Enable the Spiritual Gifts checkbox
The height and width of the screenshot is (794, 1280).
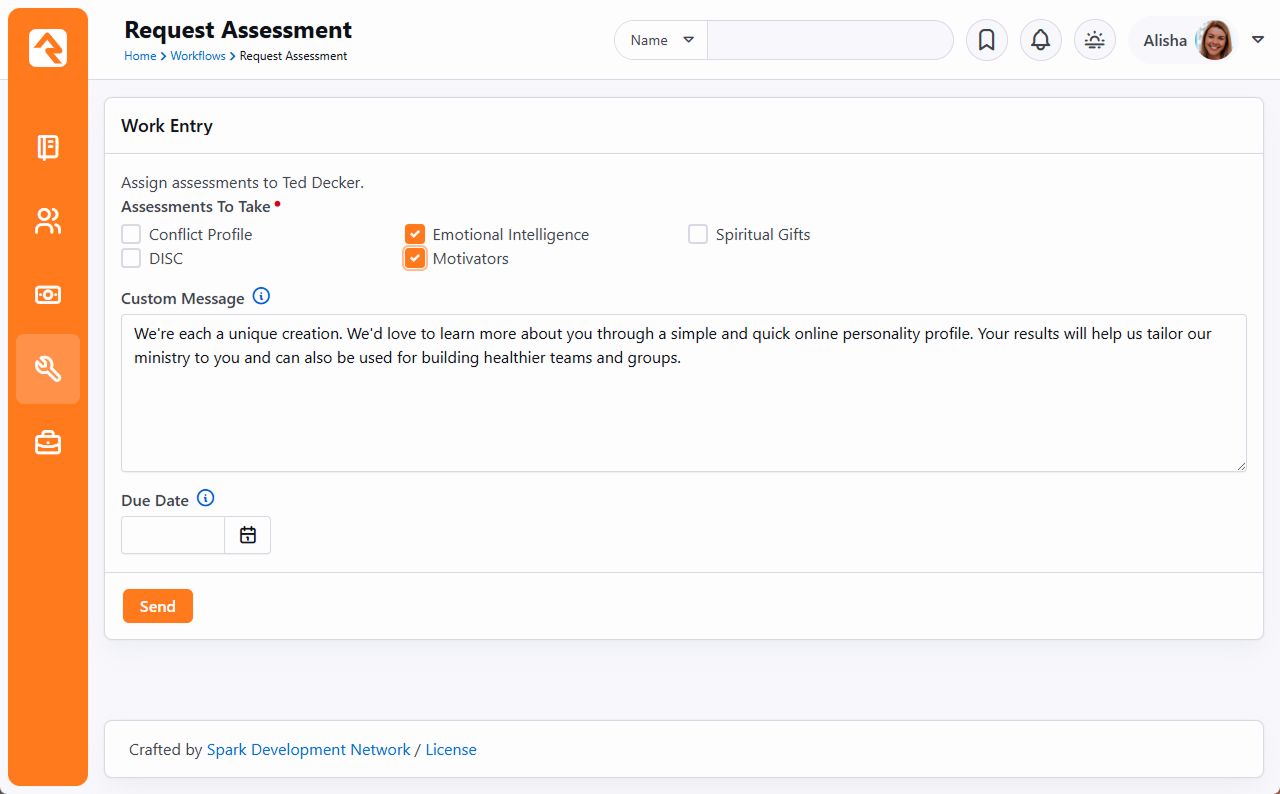click(698, 234)
